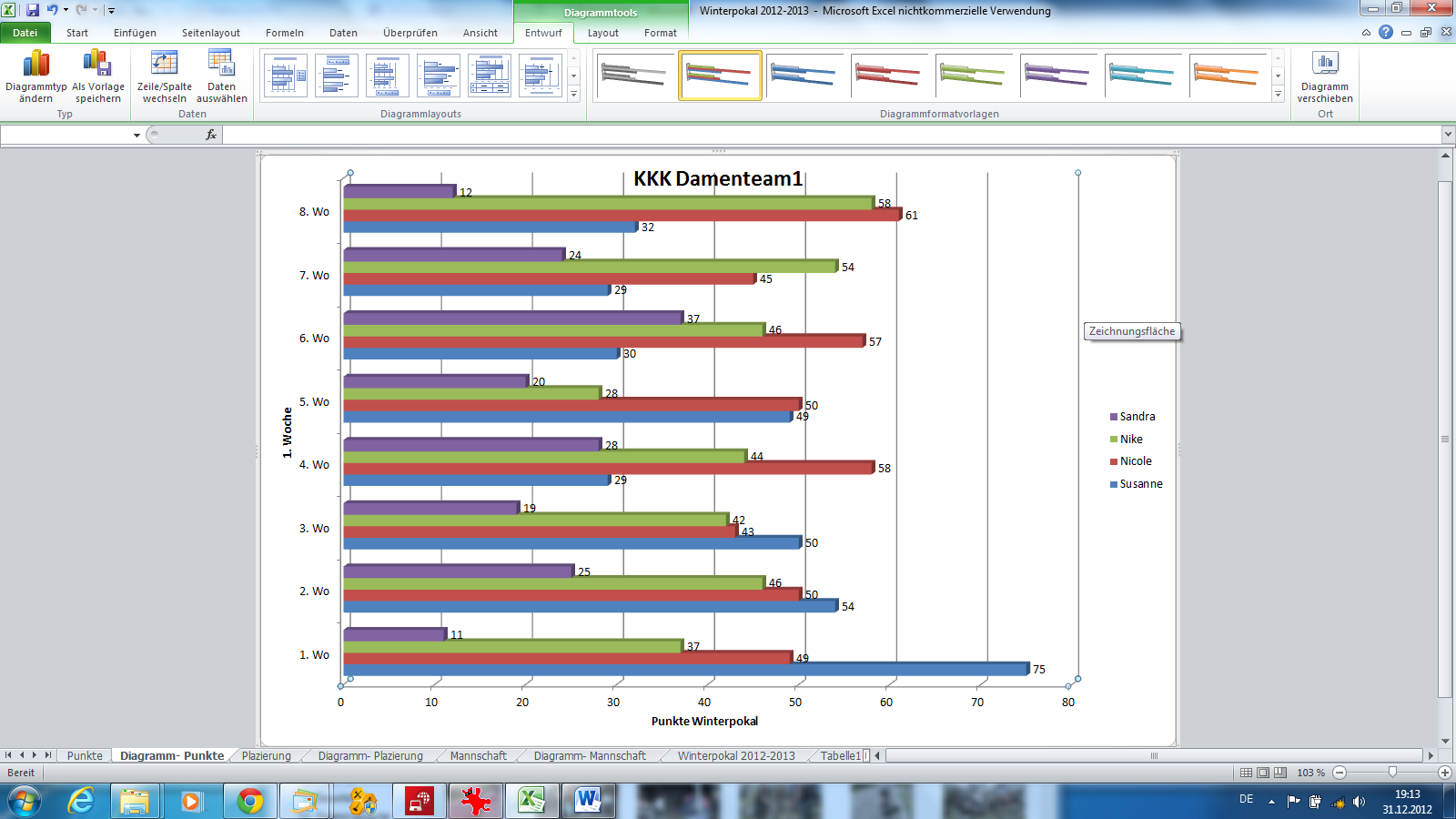Open the Name Box dropdown
This screenshot has width=1456, height=819.
(x=136, y=135)
